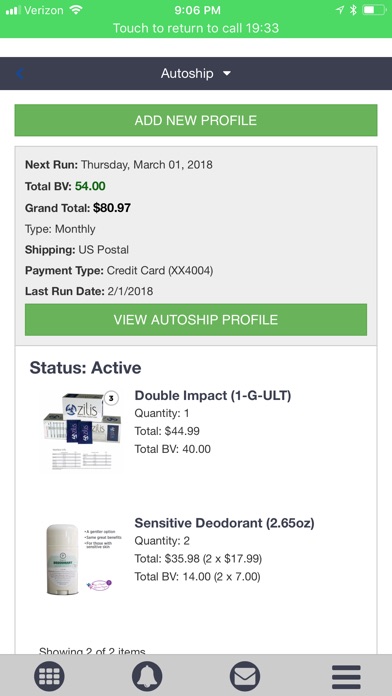This screenshot has height=696, width=392.
Task: Expand the Autoship dropdown arrow
Action: tap(227, 74)
